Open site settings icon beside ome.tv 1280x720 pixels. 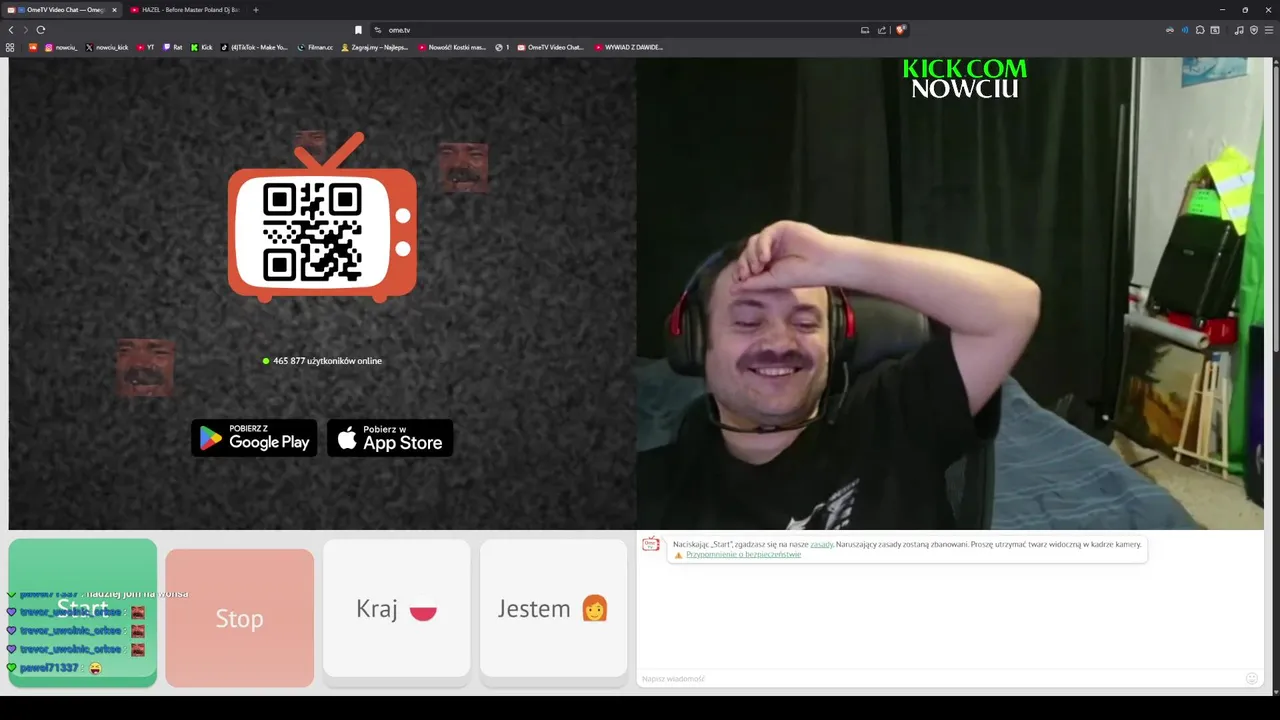tap(378, 30)
